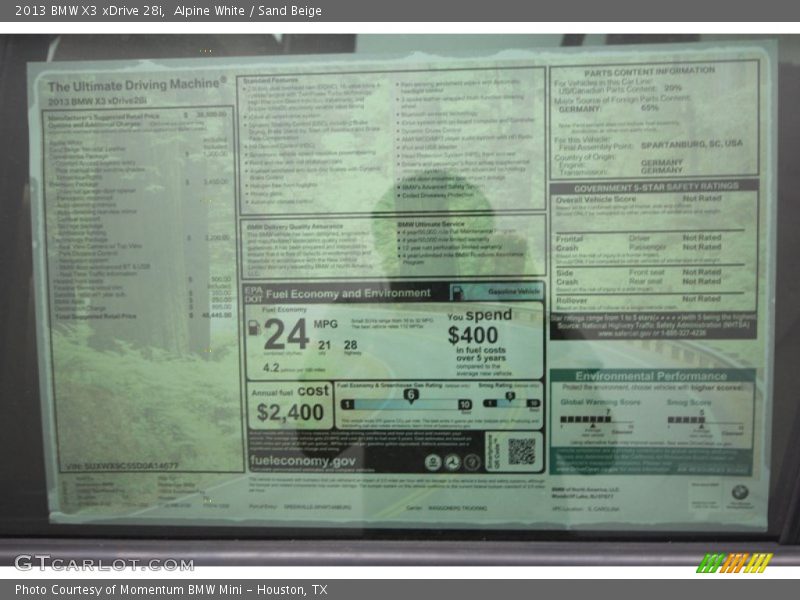The height and width of the screenshot is (600, 800).
Task: Click the 21 city MPG value
Action: (x=324, y=345)
